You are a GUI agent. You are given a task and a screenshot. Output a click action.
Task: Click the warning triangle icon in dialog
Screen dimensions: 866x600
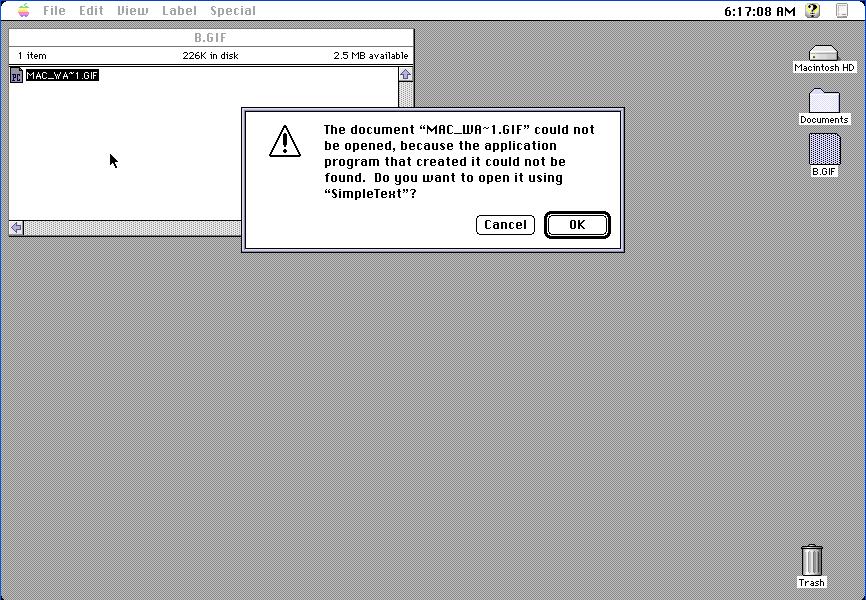click(285, 141)
